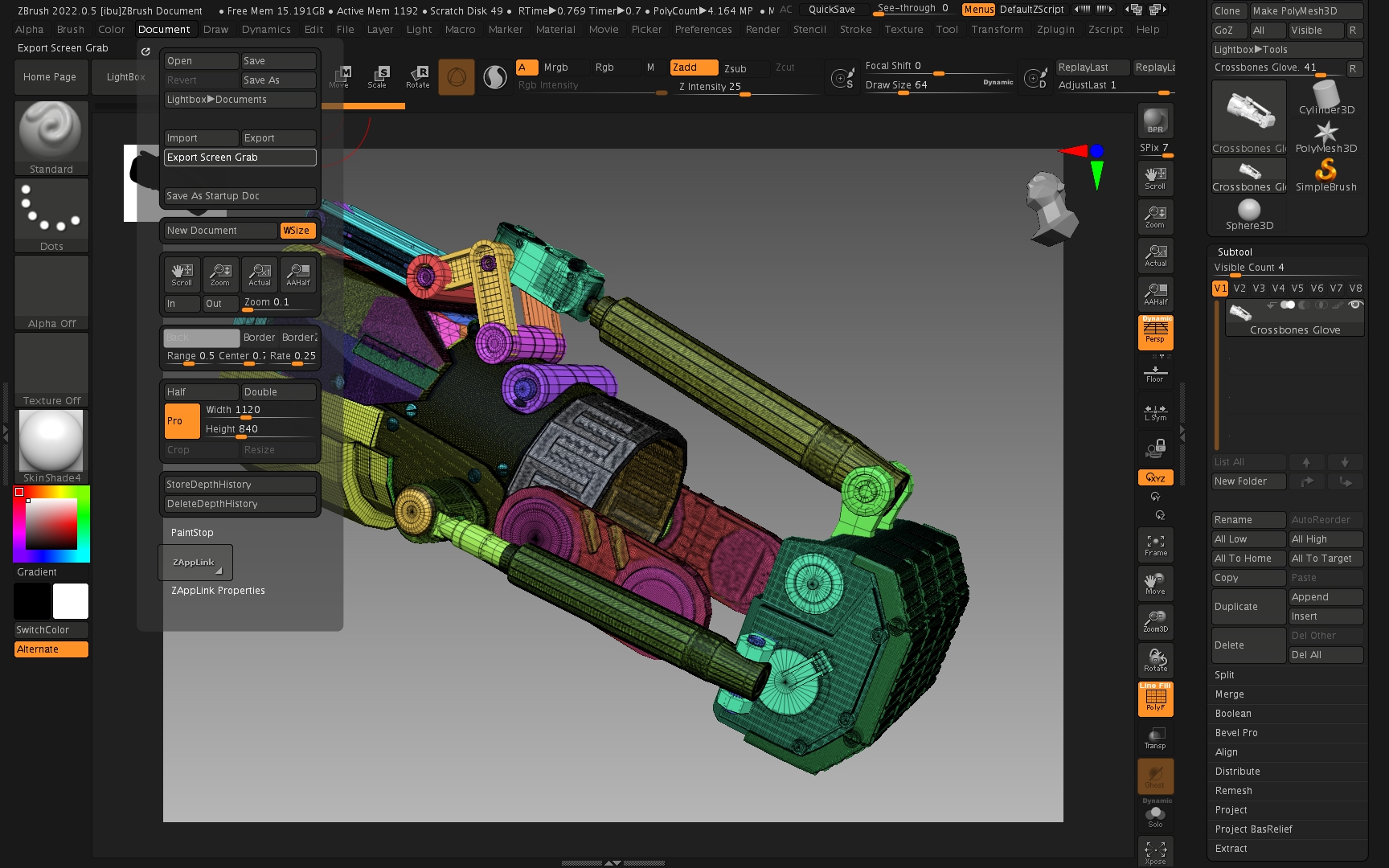
Task: Click the AAHalf icon in the Document panel
Action: [298, 275]
